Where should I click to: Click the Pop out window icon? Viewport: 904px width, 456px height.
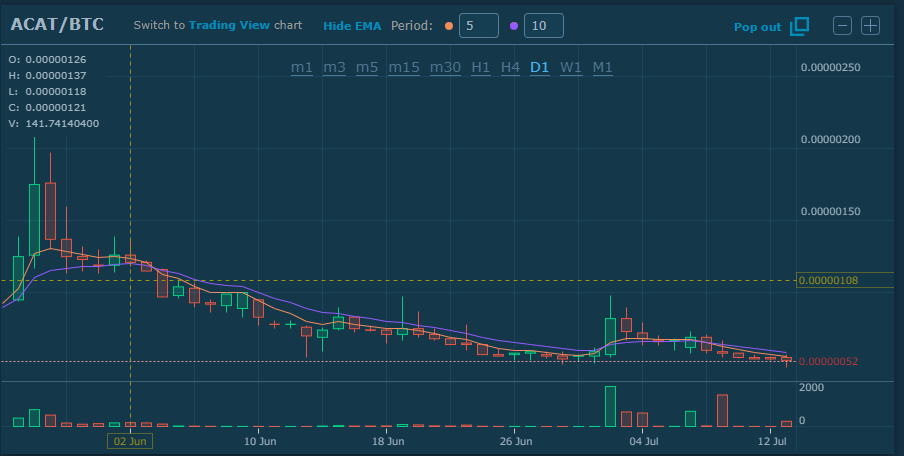point(799,26)
